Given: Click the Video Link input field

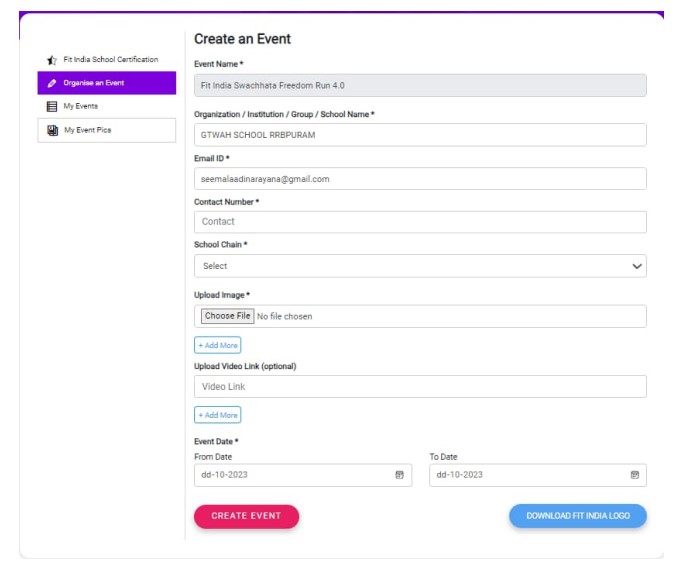Looking at the screenshot, I should tap(420, 387).
